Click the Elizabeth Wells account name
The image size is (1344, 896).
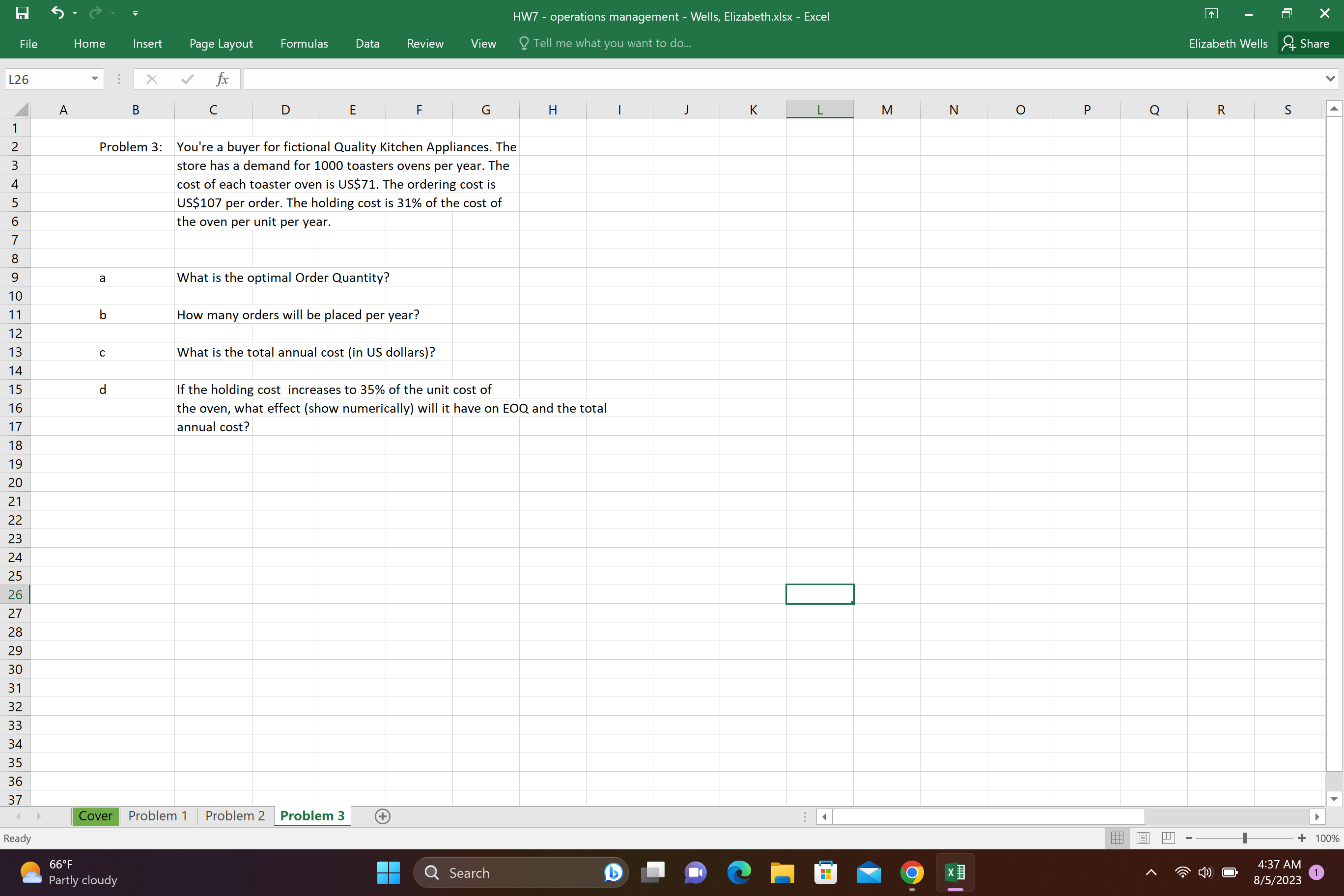(x=1228, y=44)
